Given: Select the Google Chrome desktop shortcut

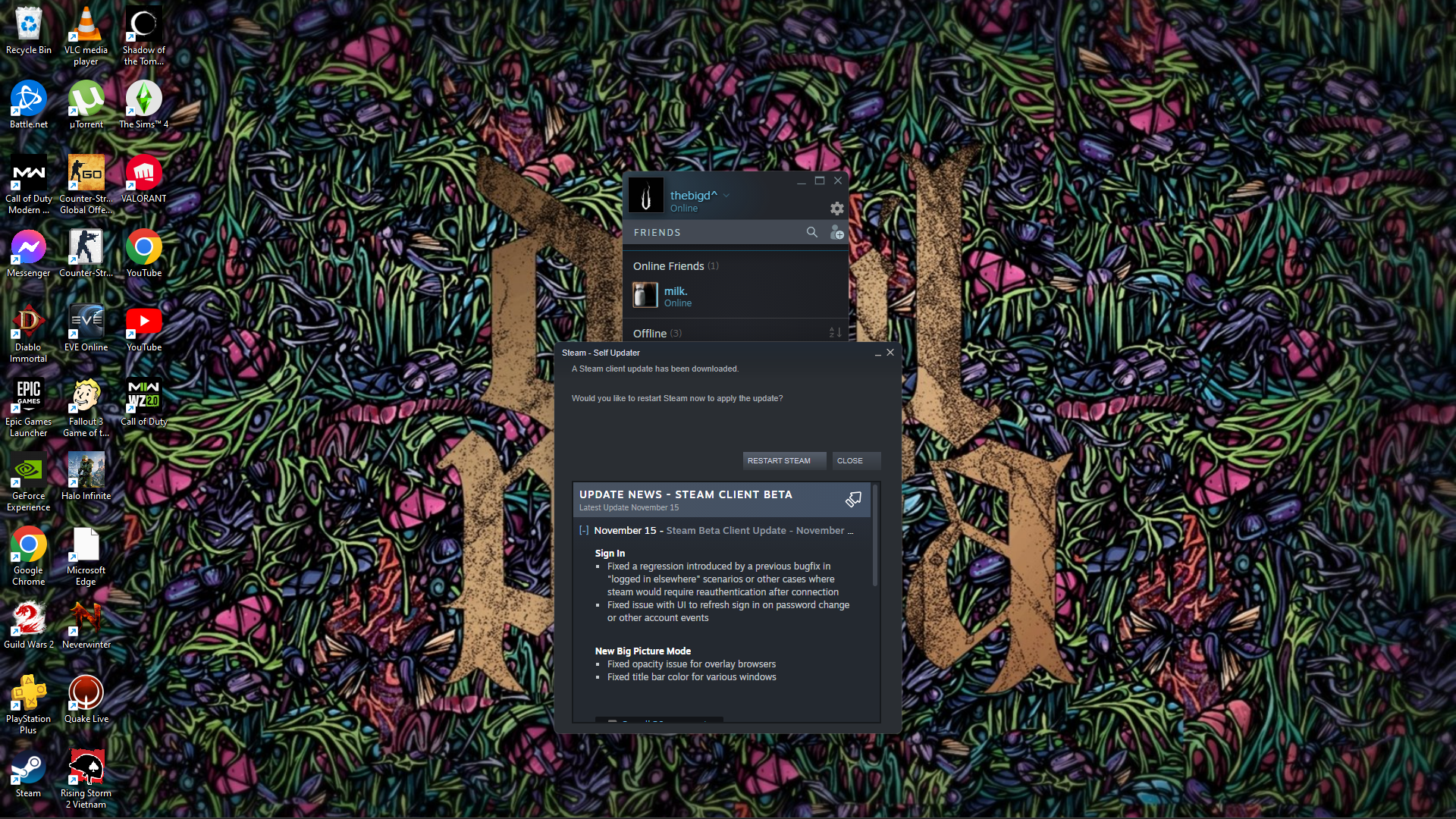Looking at the screenshot, I should (x=28, y=556).
